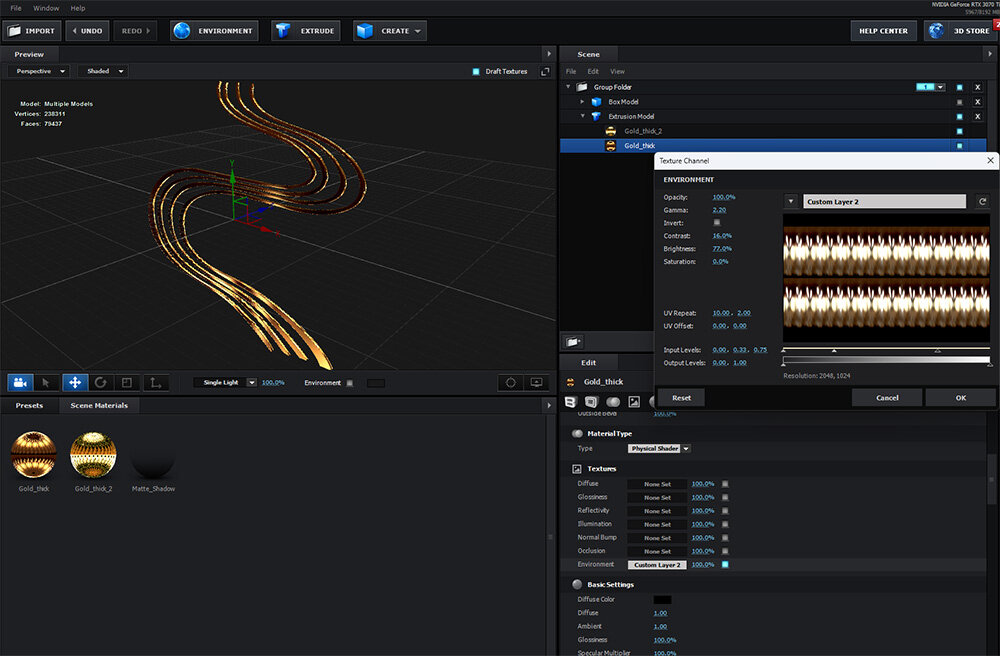1000x656 pixels.
Task: Open the Perspective view dropdown
Action: point(38,72)
